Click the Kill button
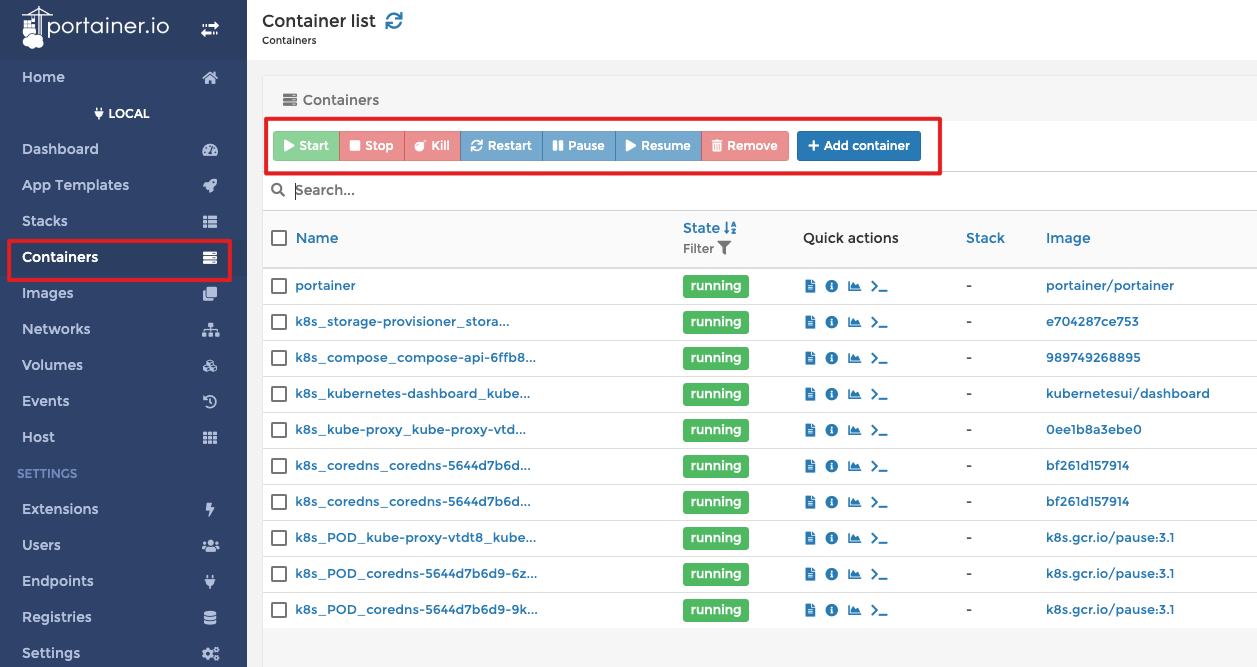 click(432, 146)
